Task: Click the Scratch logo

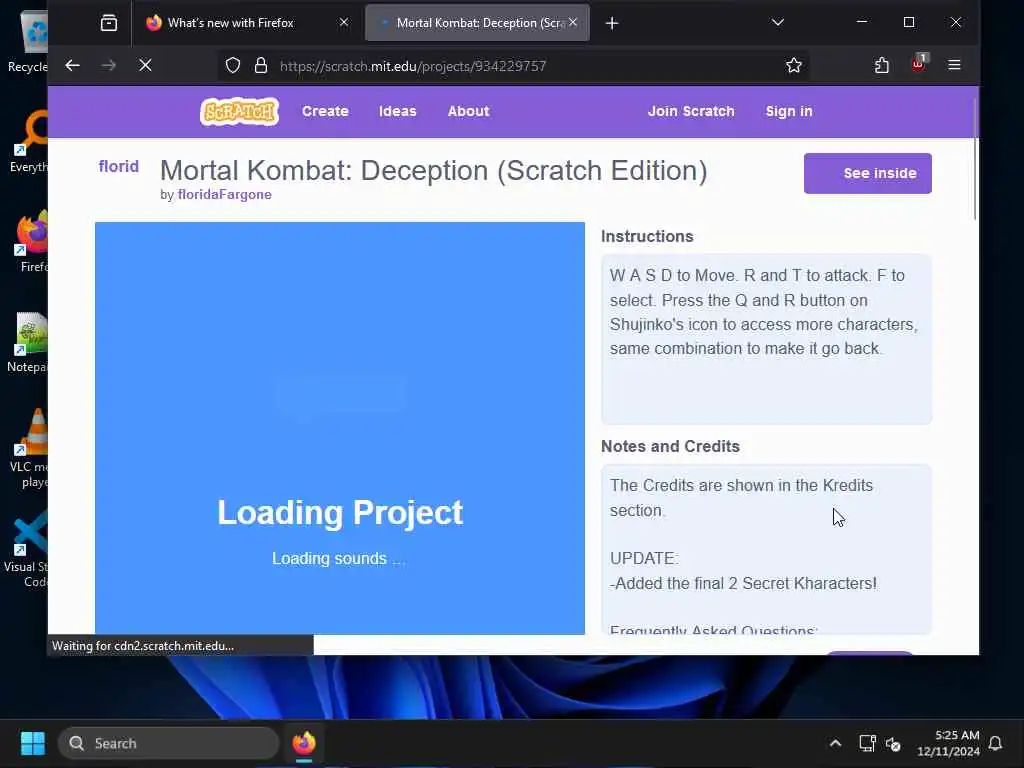Action: pyautogui.click(x=240, y=112)
